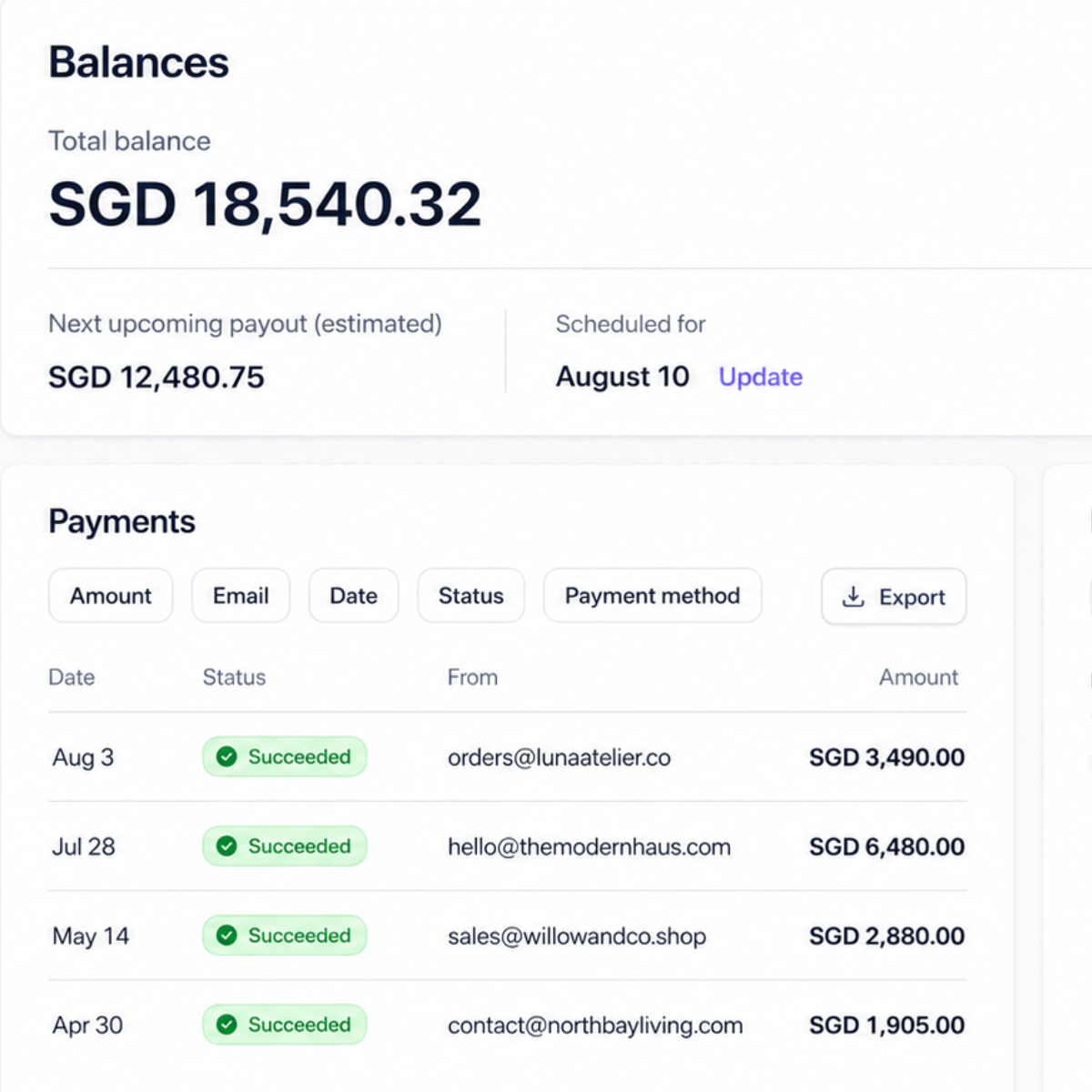Select the Aug 3 date cell
The height and width of the screenshot is (1092, 1092).
coord(83,757)
